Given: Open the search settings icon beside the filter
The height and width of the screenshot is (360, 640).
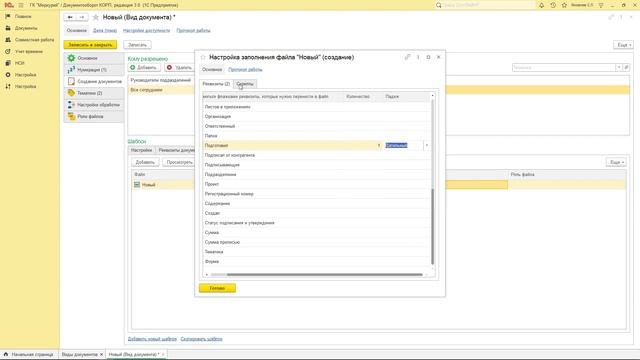Looking at the screenshot, I should click(x=626, y=67).
